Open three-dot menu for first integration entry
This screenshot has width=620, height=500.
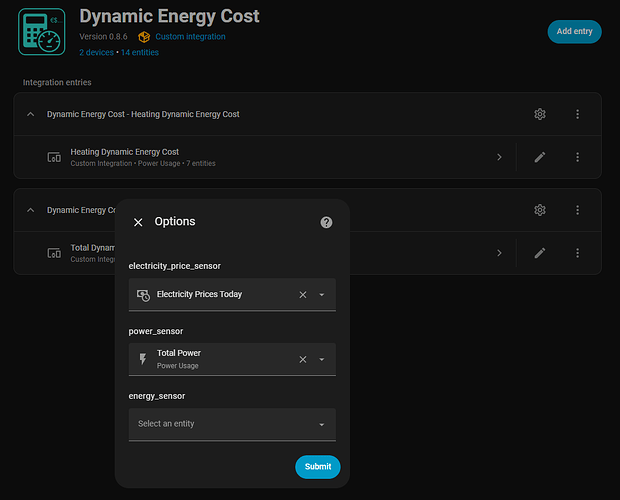577,114
